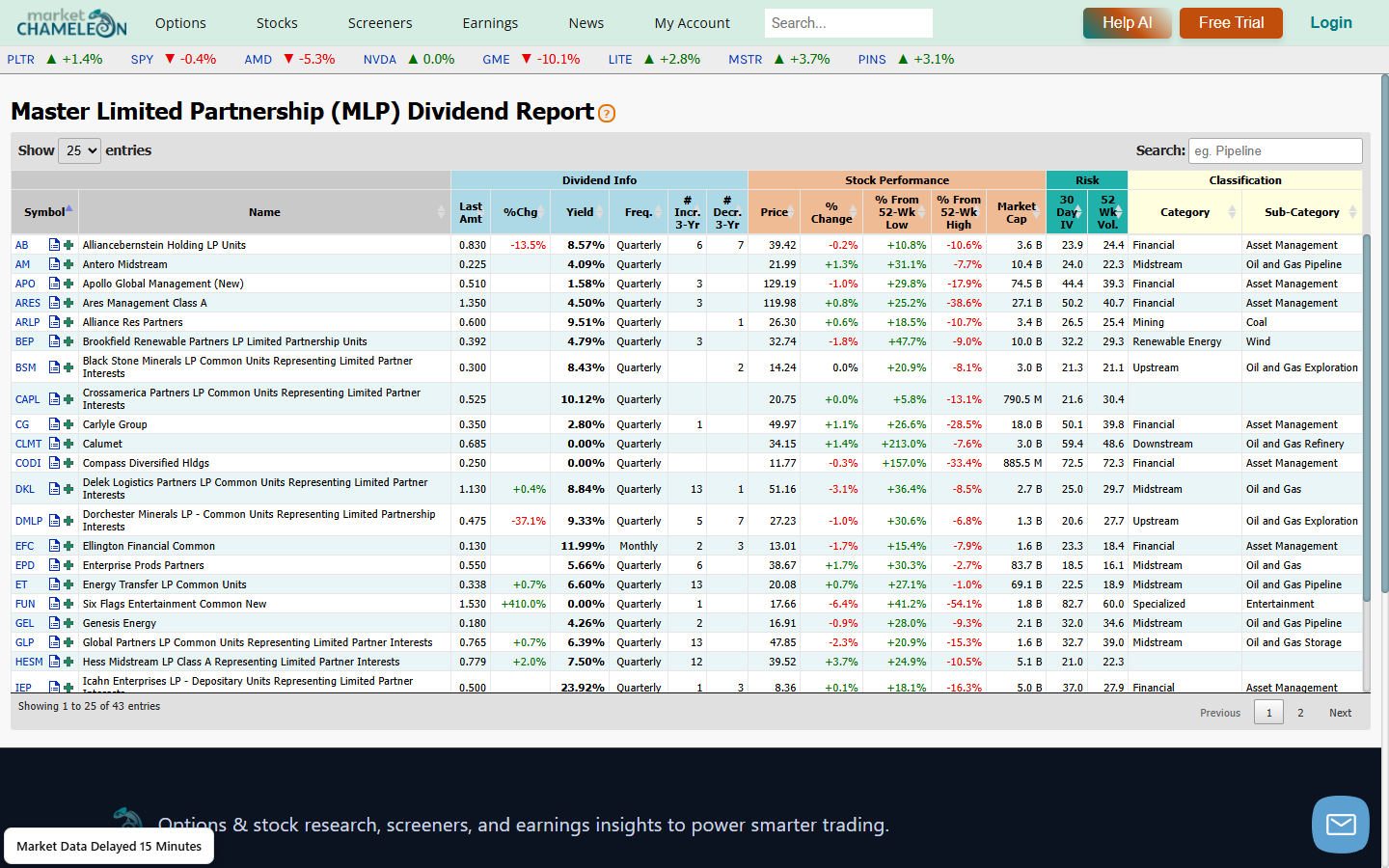Click the Previous pagination button
This screenshot has width=1389, height=868.
(x=1220, y=713)
